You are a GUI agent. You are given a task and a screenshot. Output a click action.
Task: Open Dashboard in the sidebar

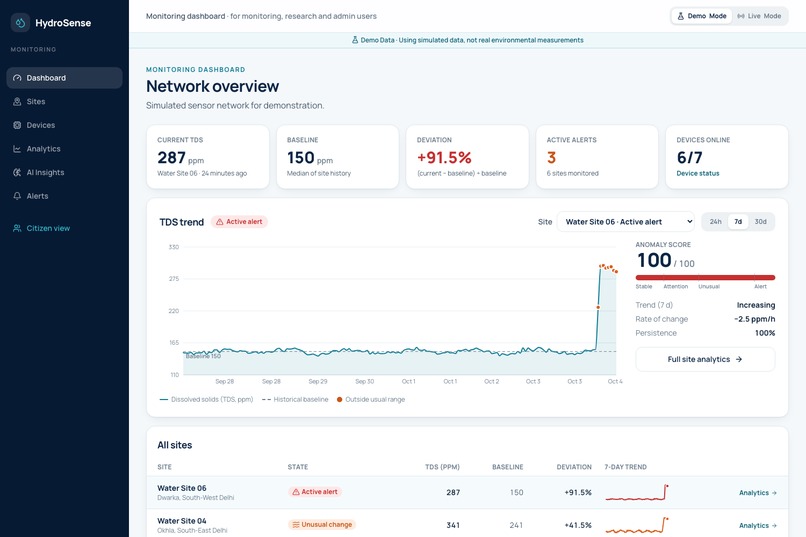point(64,78)
